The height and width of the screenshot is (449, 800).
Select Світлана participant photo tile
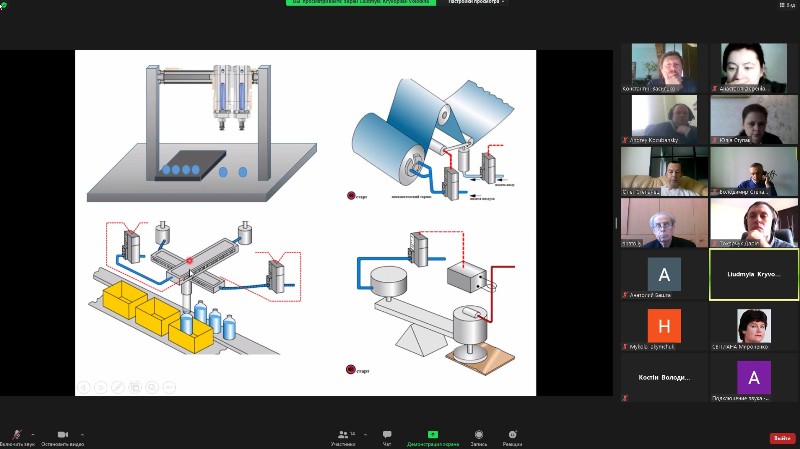[754, 326]
